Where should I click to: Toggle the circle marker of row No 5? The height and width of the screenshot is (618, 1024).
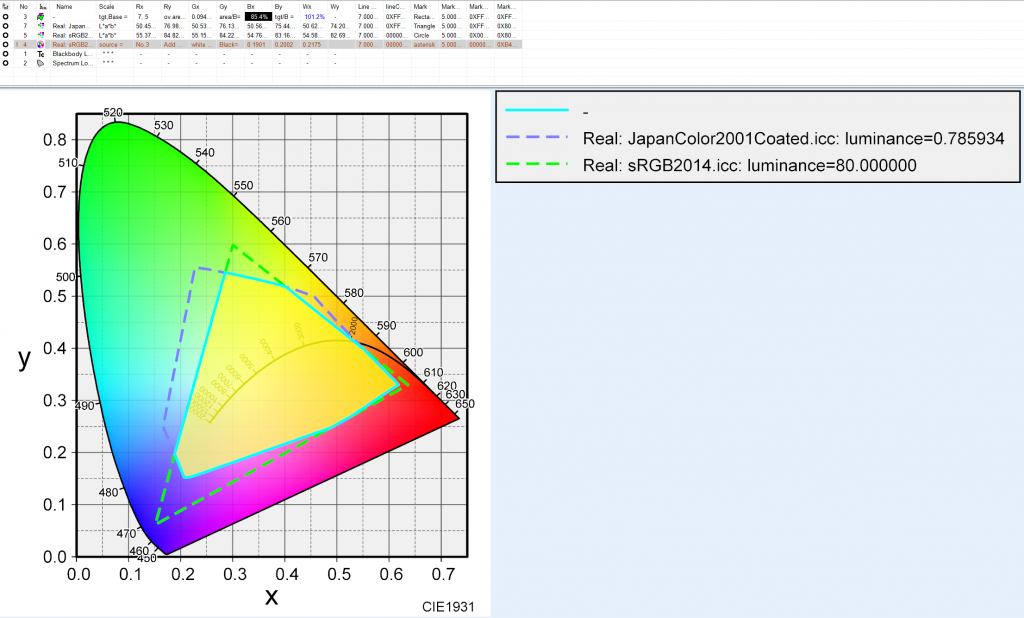(6, 35)
